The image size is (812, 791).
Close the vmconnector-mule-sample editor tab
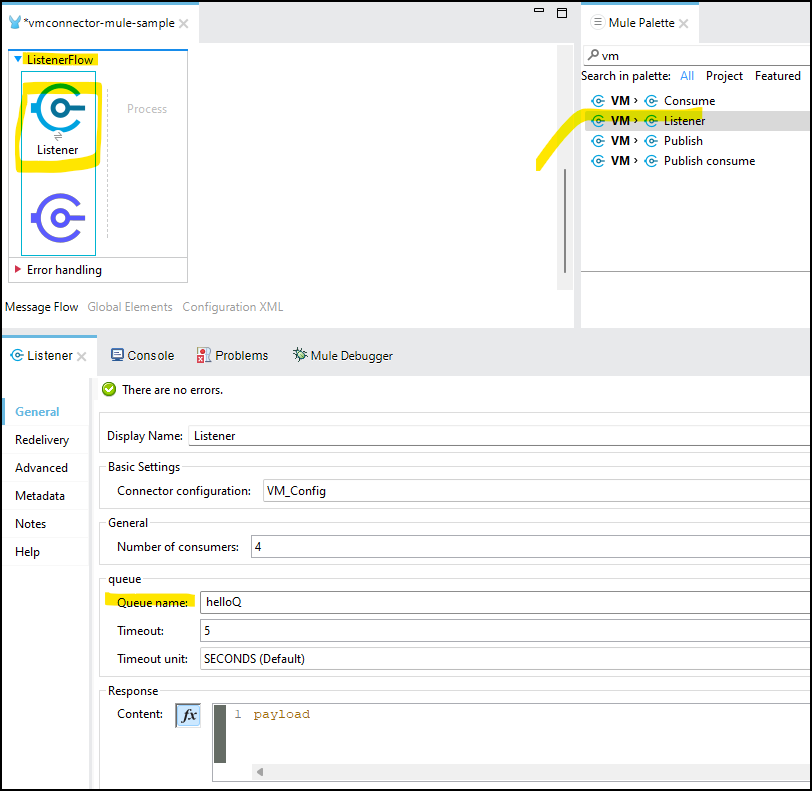pos(183,23)
